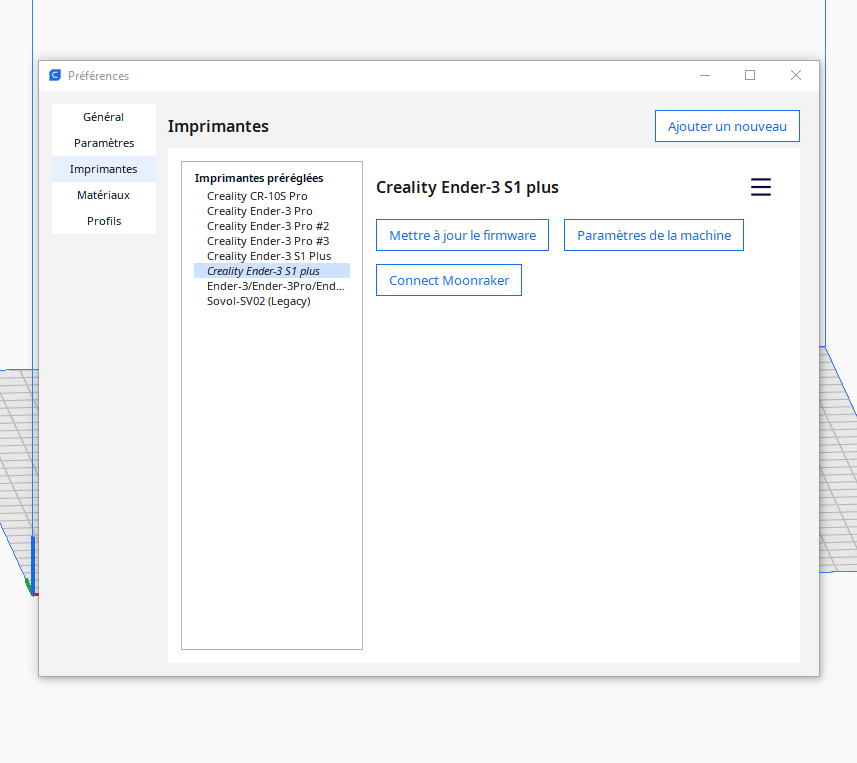Click the Imprimantes page heading

pyautogui.click(x=218, y=126)
